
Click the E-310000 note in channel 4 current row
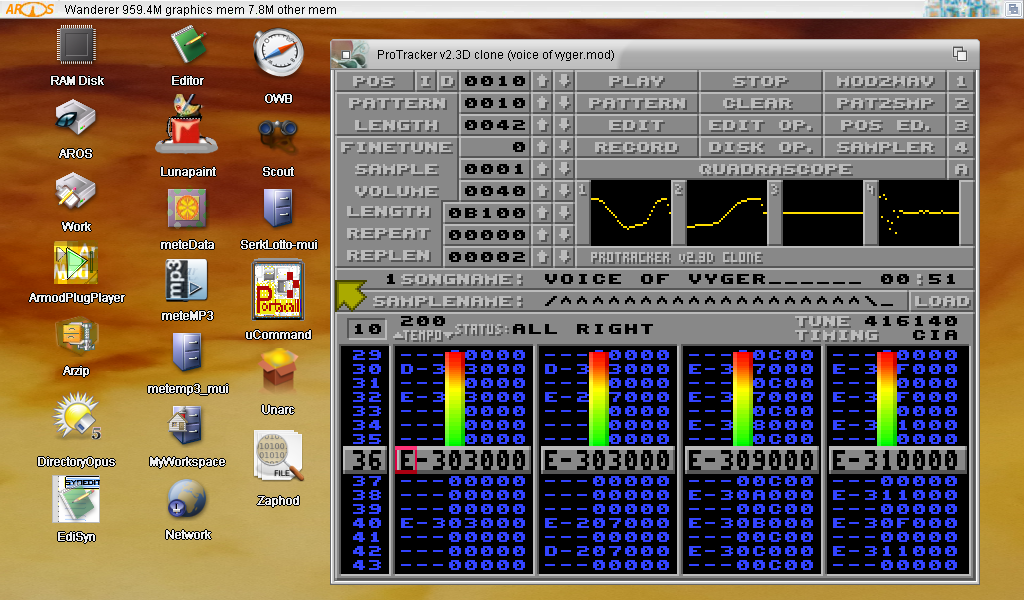click(897, 460)
